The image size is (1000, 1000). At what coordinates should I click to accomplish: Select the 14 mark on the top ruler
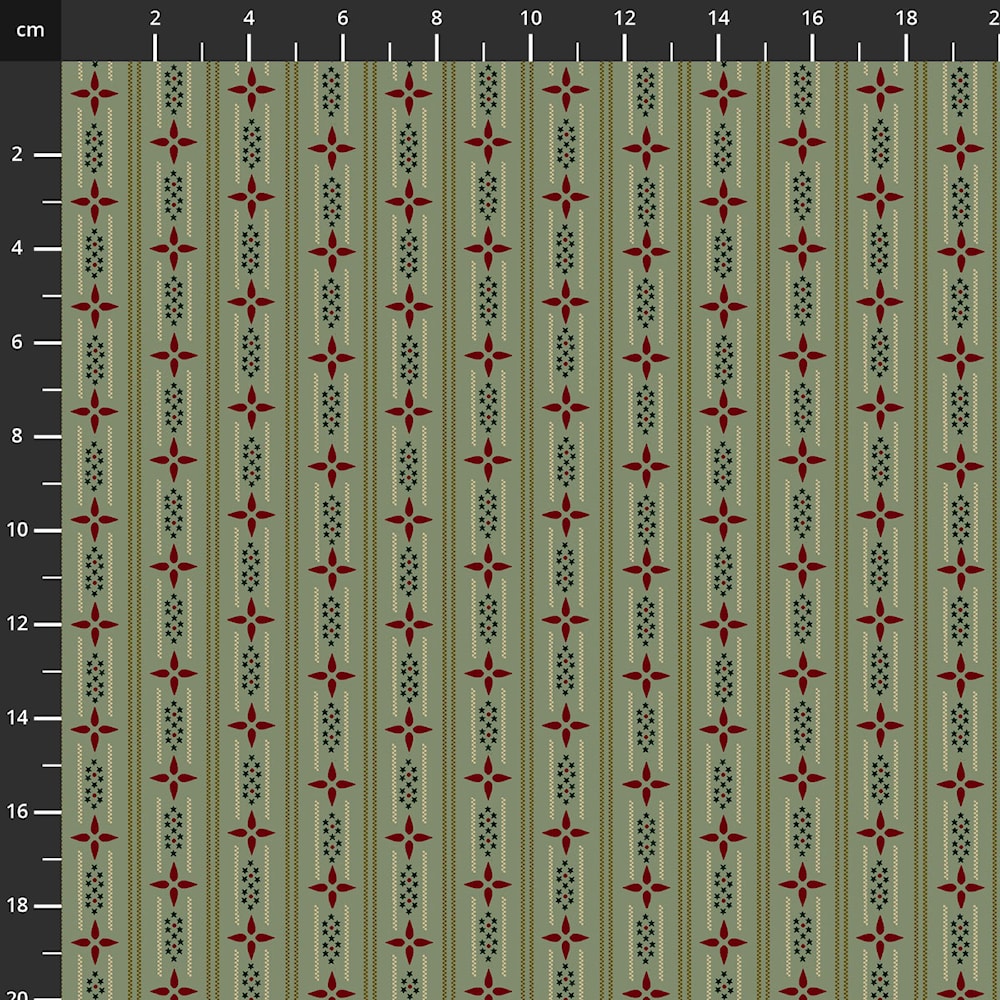[x=719, y=18]
